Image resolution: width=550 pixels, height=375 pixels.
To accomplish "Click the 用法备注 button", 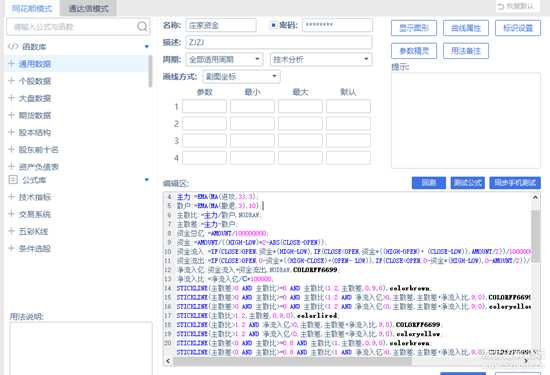I will coord(466,51).
